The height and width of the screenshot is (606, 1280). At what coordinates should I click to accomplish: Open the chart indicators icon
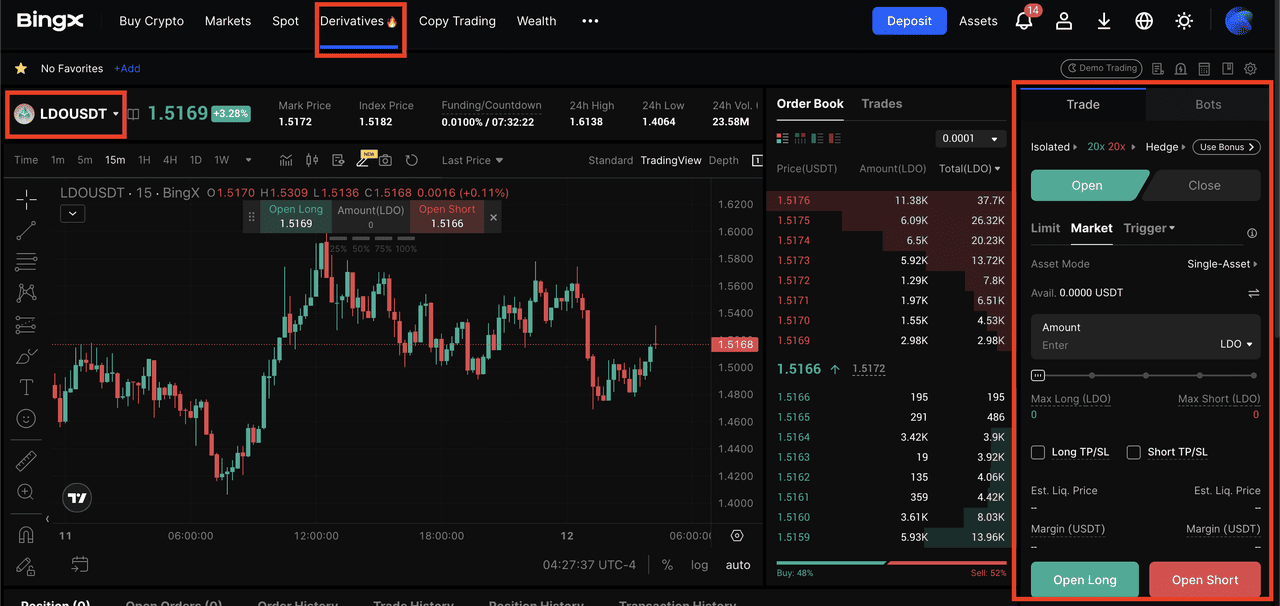286,160
